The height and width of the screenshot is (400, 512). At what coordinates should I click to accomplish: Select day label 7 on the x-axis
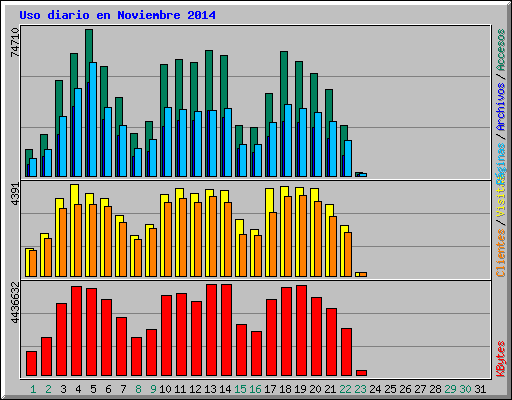(x=123, y=389)
